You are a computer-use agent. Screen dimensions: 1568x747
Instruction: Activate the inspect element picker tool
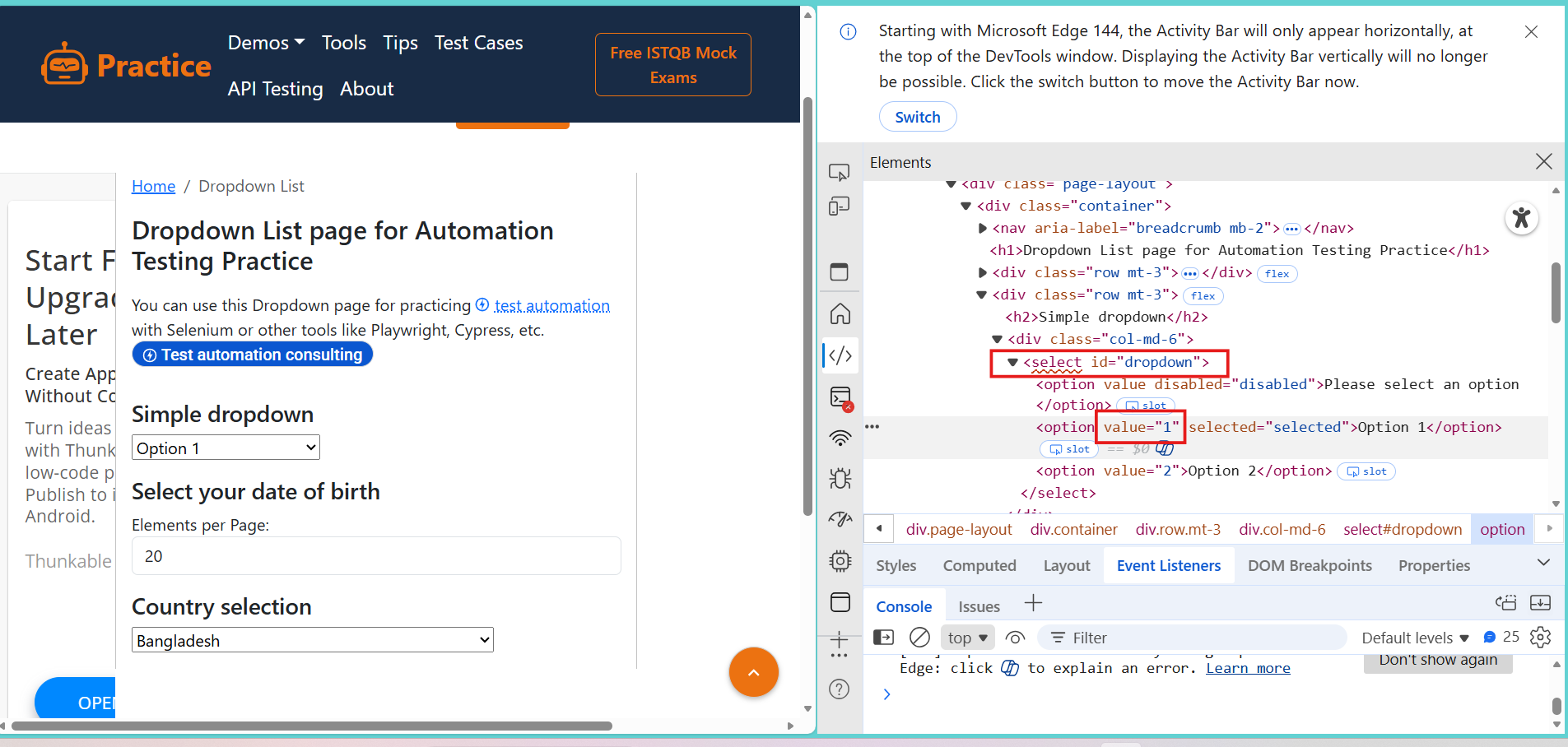pyautogui.click(x=839, y=172)
